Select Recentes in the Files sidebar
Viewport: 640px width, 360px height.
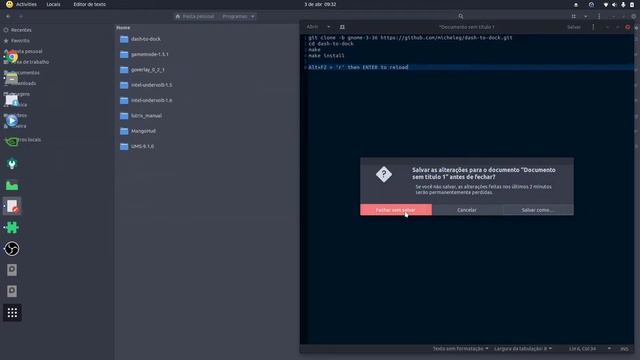click(x=21, y=30)
